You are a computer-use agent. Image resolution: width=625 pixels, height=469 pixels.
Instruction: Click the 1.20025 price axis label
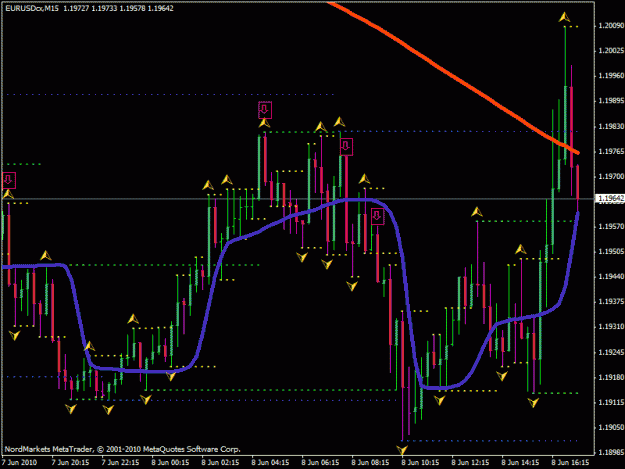coord(610,51)
